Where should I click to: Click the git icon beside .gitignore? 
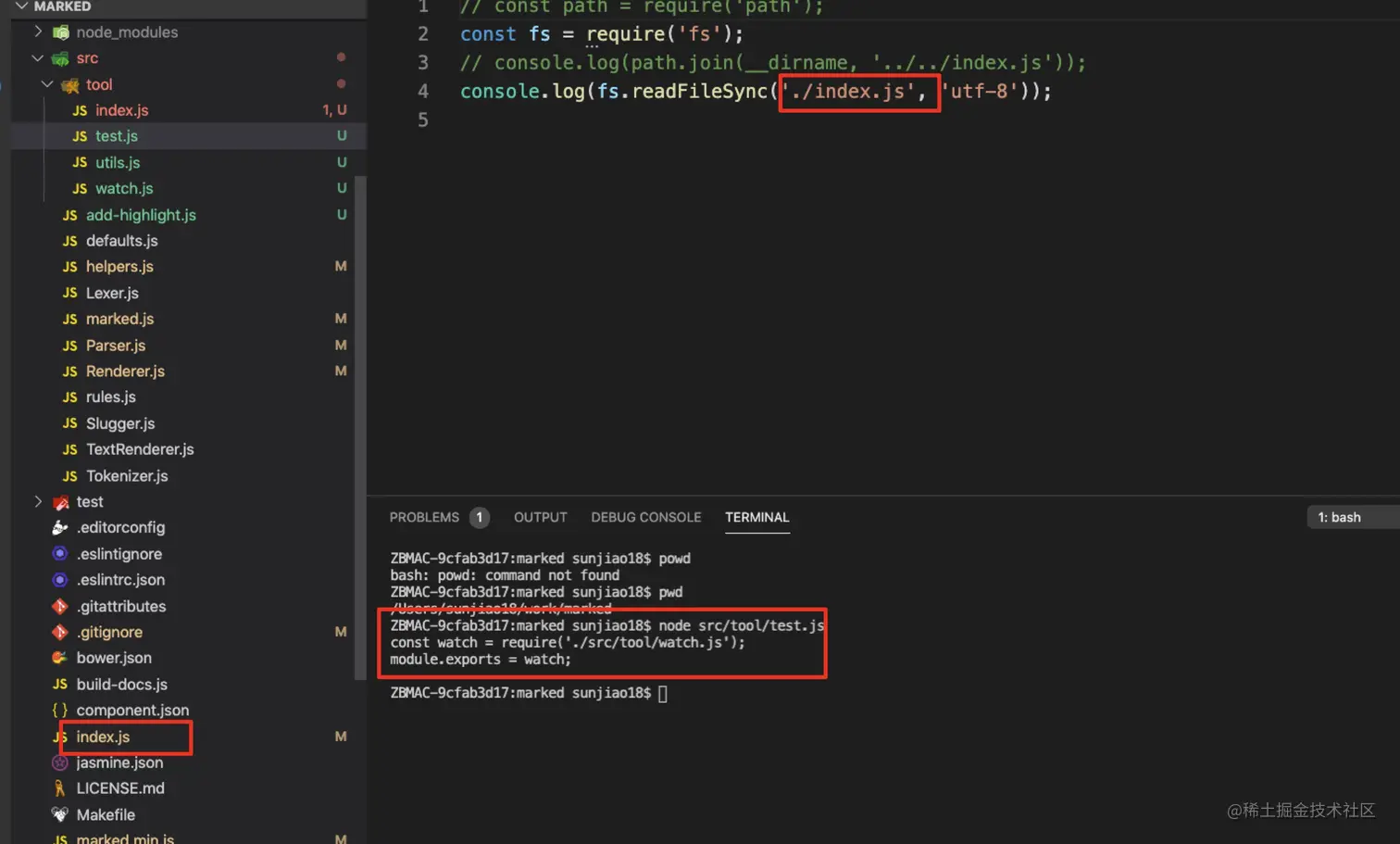click(x=60, y=633)
